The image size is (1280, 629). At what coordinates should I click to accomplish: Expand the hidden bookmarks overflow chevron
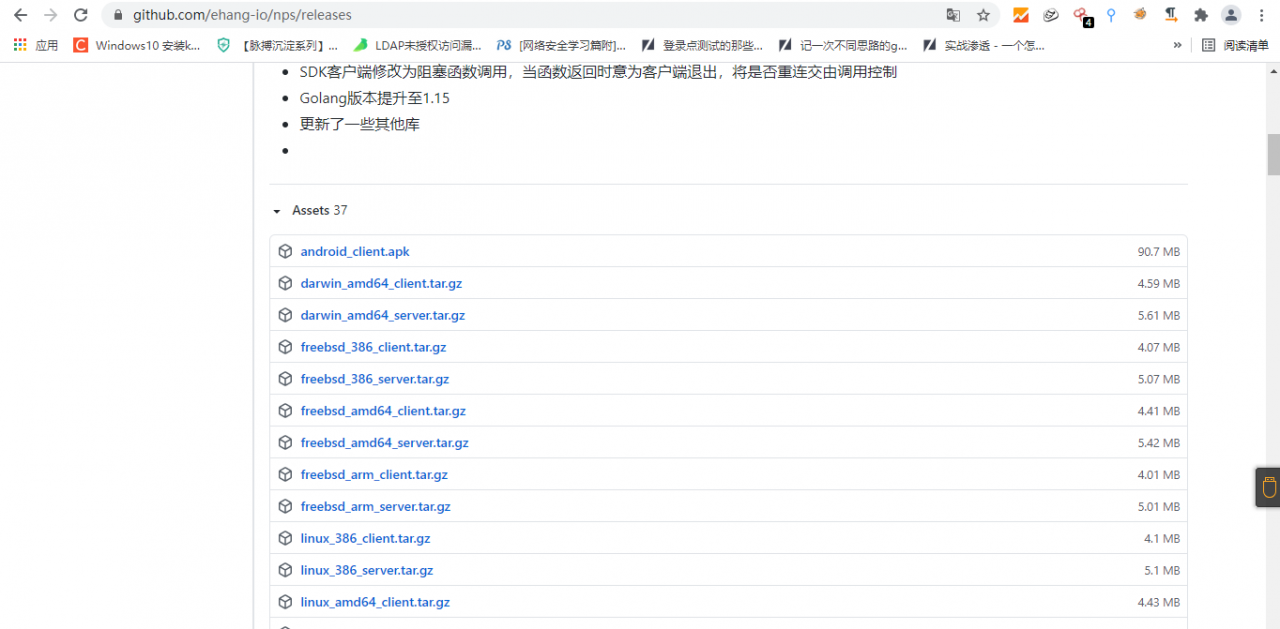[x=1177, y=45]
